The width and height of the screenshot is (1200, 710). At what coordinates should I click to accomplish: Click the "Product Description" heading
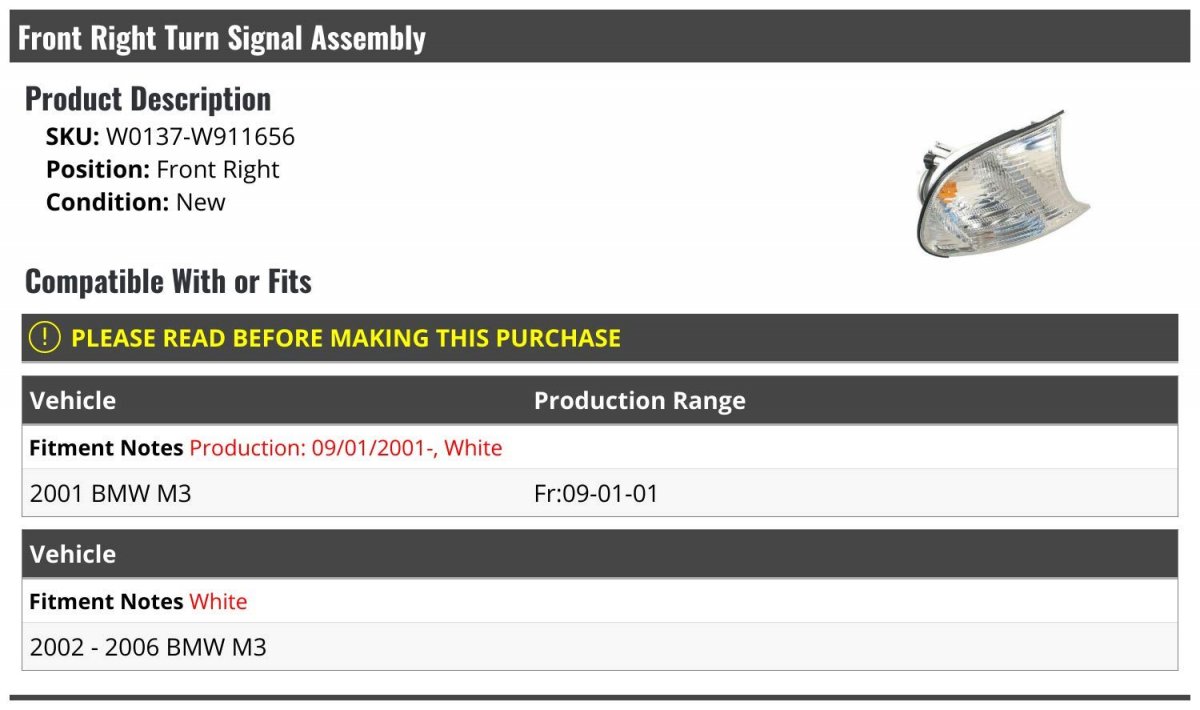pos(148,99)
